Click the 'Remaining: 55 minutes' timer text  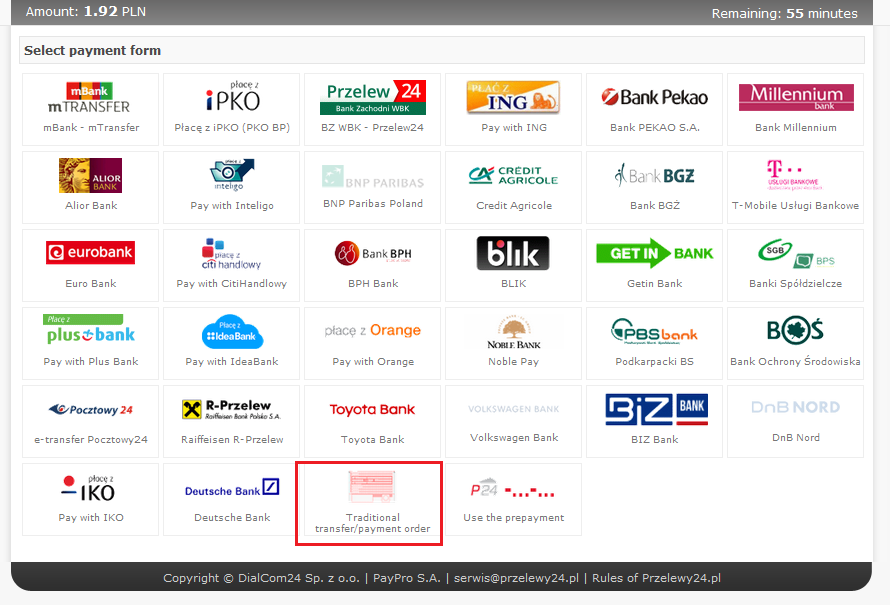click(784, 13)
